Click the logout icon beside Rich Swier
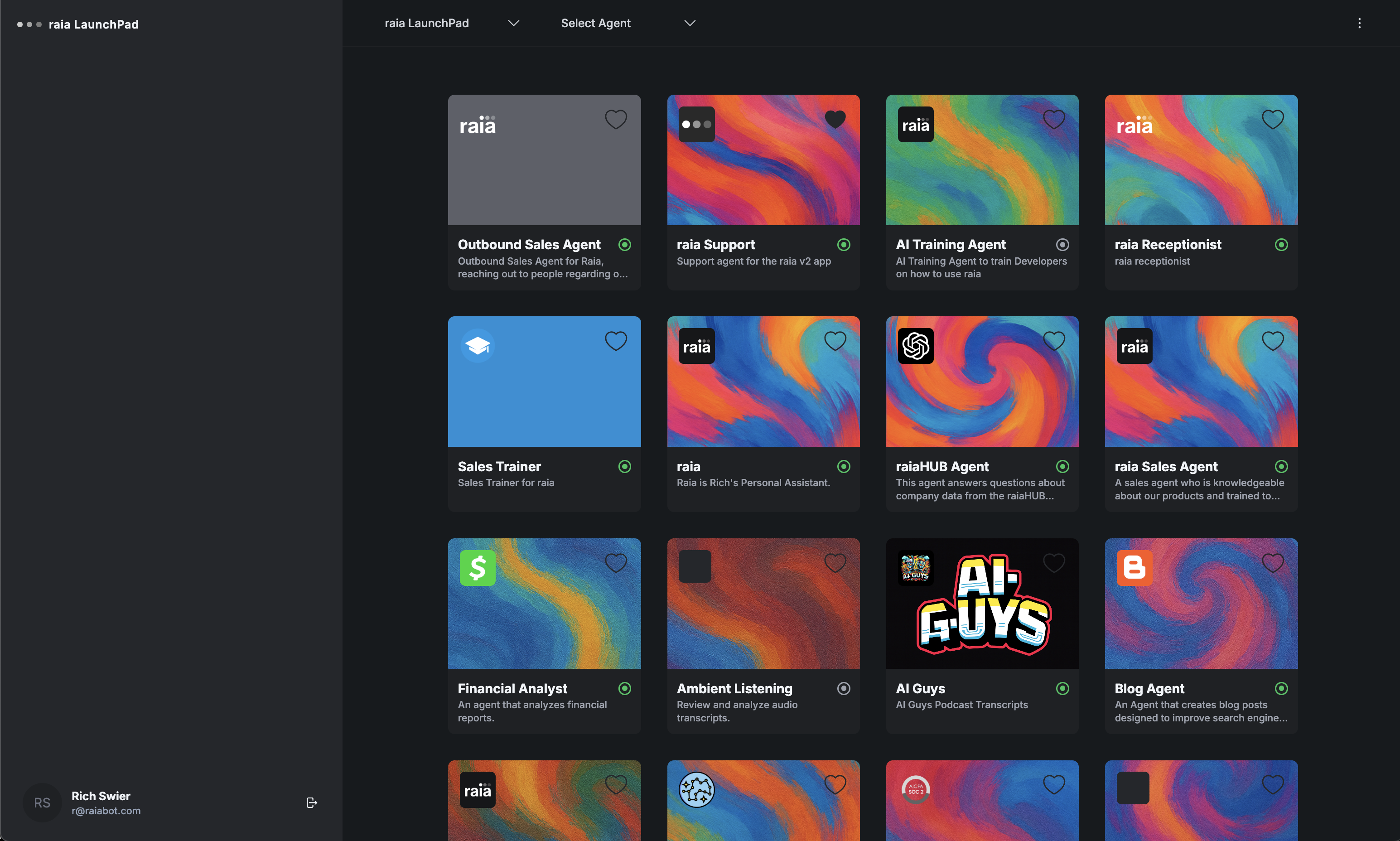This screenshot has height=841, width=1400. click(311, 802)
